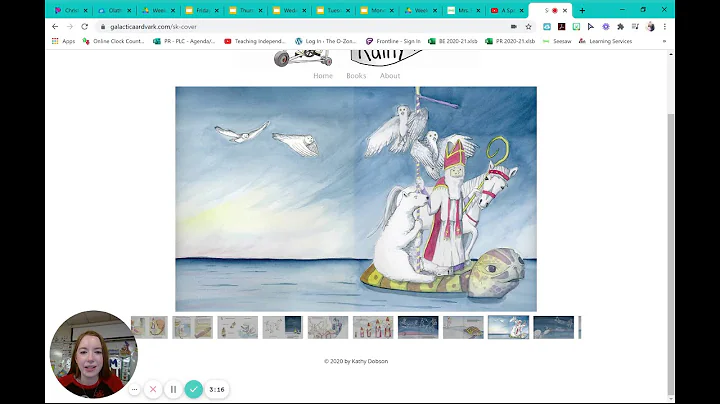This screenshot has width=720, height=404.
Task: Click the camera icon in the address bar
Action: (513, 27)
